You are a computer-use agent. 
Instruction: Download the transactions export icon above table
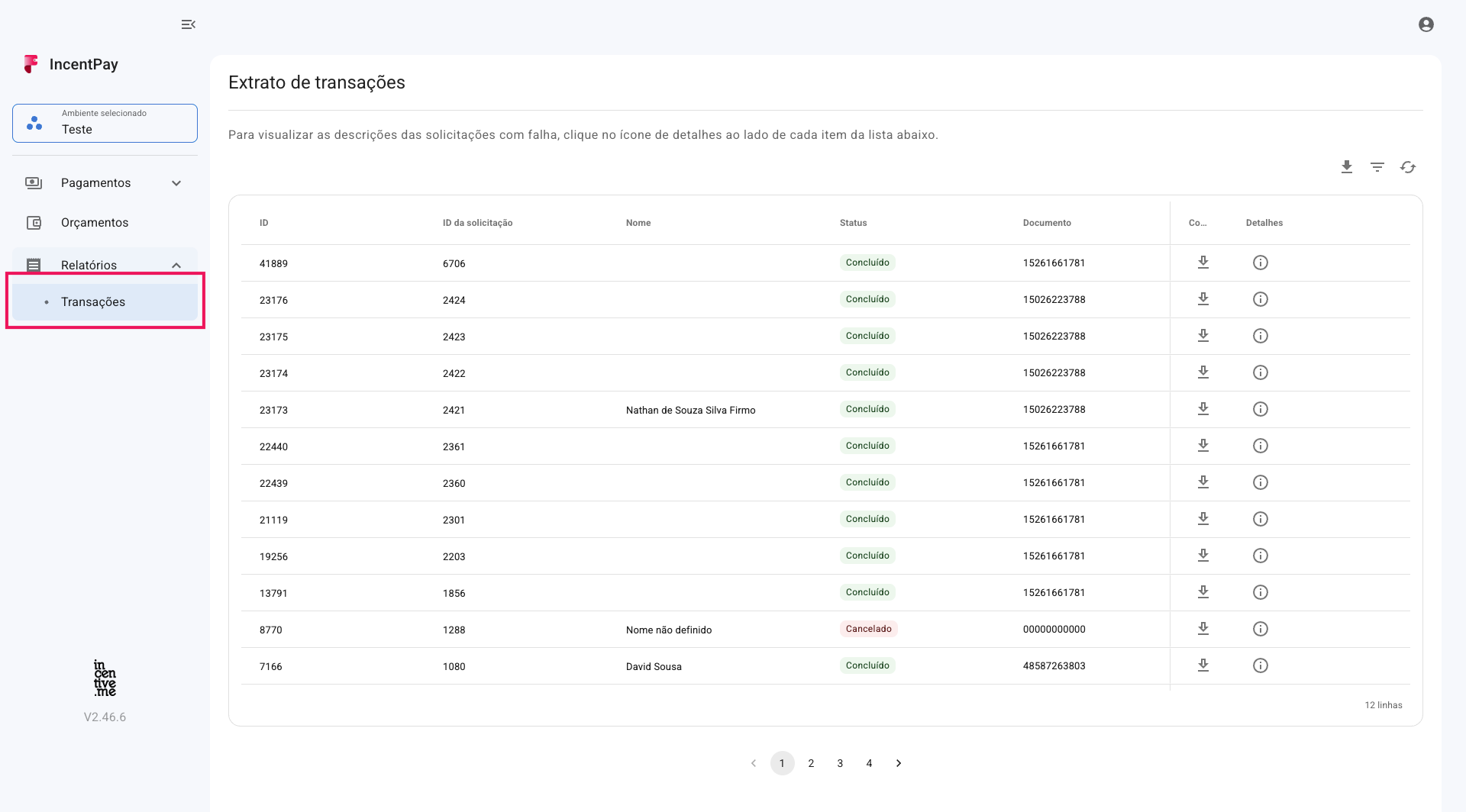(1347, 167)
